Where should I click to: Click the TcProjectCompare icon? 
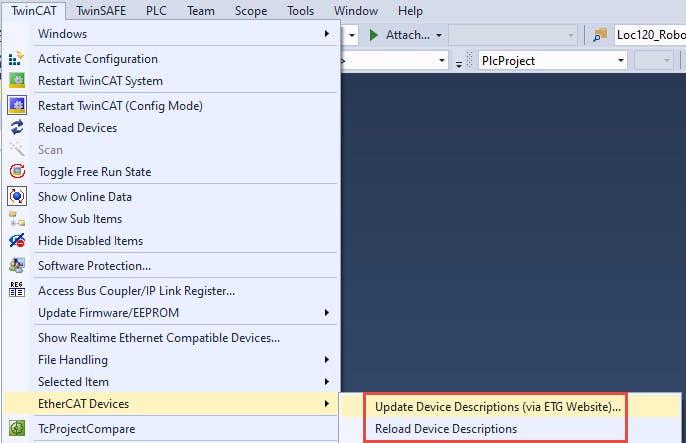[17, 429]
